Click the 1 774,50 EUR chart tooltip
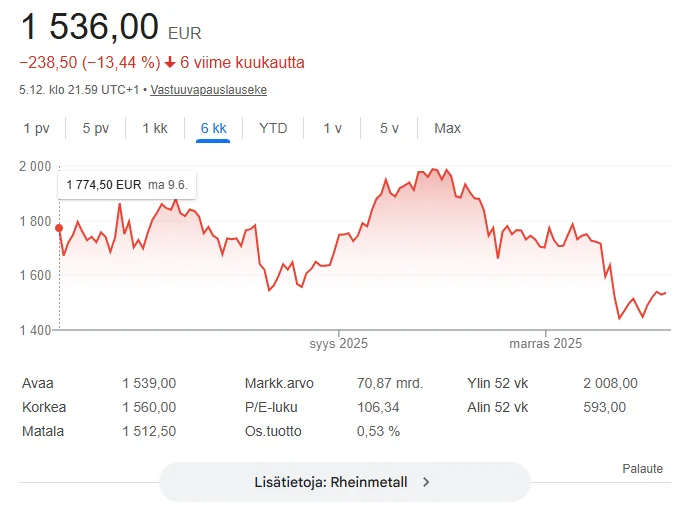Image resolution: width=691 pixels, height=507 pixels. [x=126, y=185]
